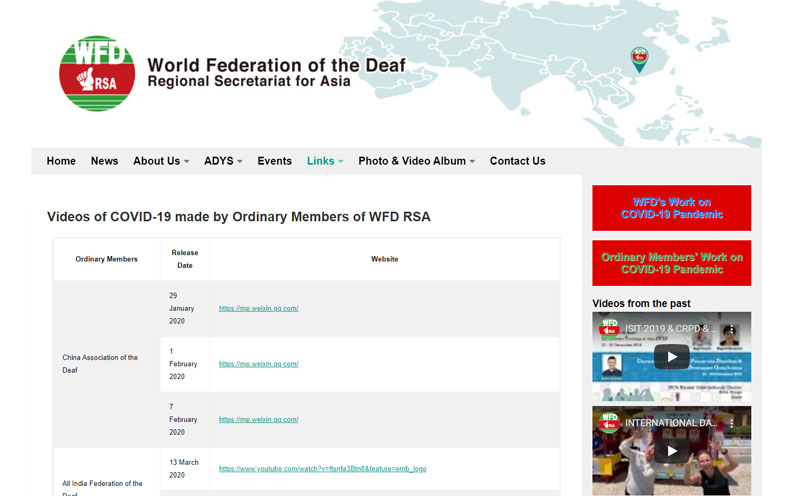Open the ISIT 2019 video options menu
Image resolution: width=800 pixels, height=496 pixels.
pyautogui.click(x=731, y=329)
